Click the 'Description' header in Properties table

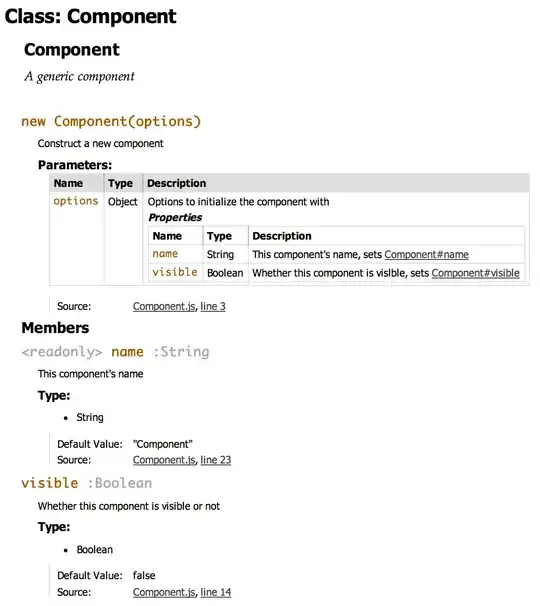282,236
